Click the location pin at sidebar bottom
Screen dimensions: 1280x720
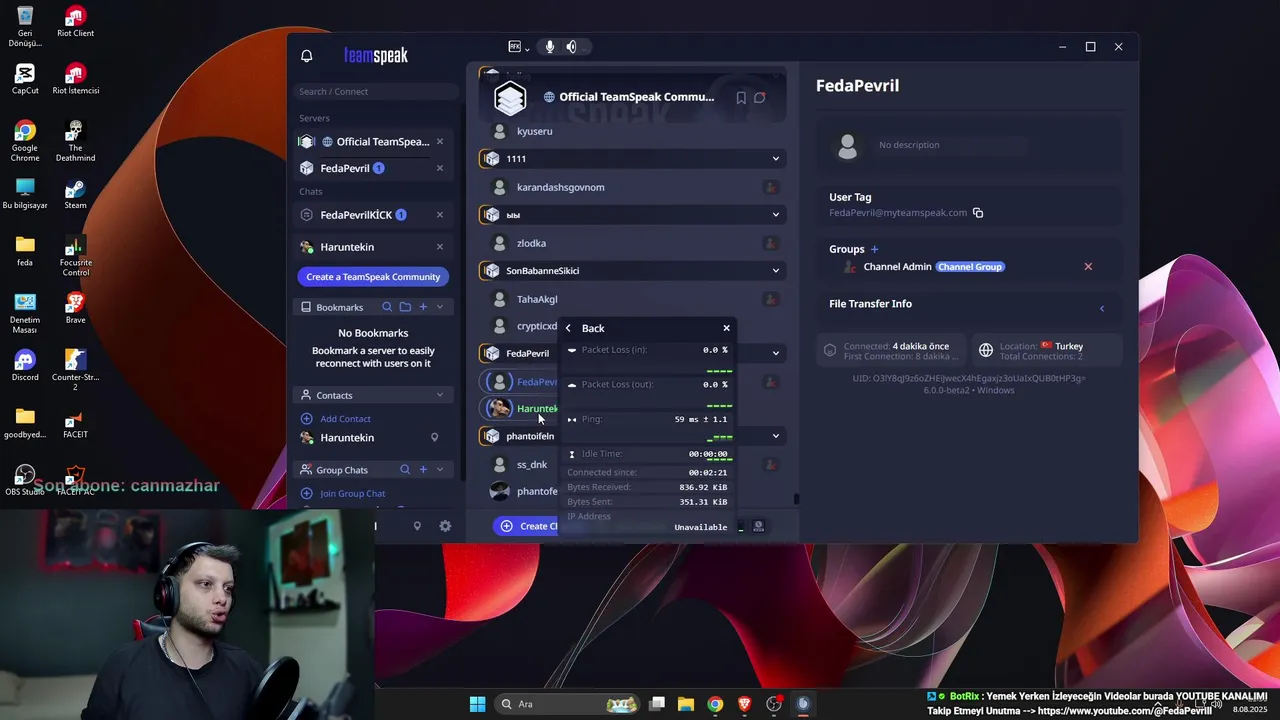417,526
